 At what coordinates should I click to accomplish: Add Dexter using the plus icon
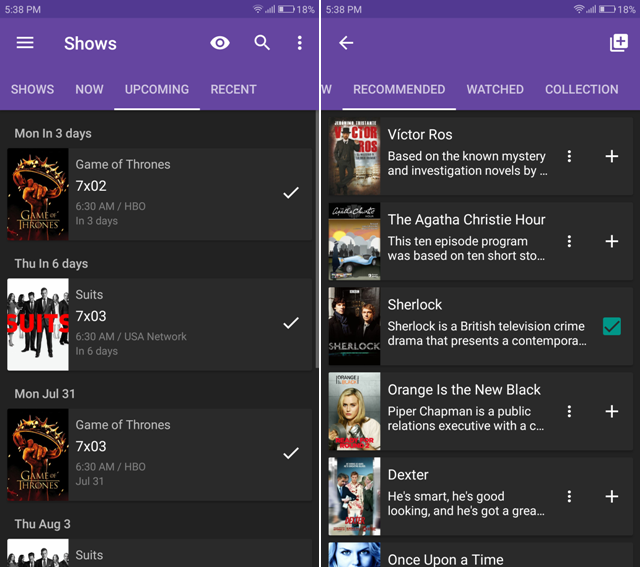[612, 496]
